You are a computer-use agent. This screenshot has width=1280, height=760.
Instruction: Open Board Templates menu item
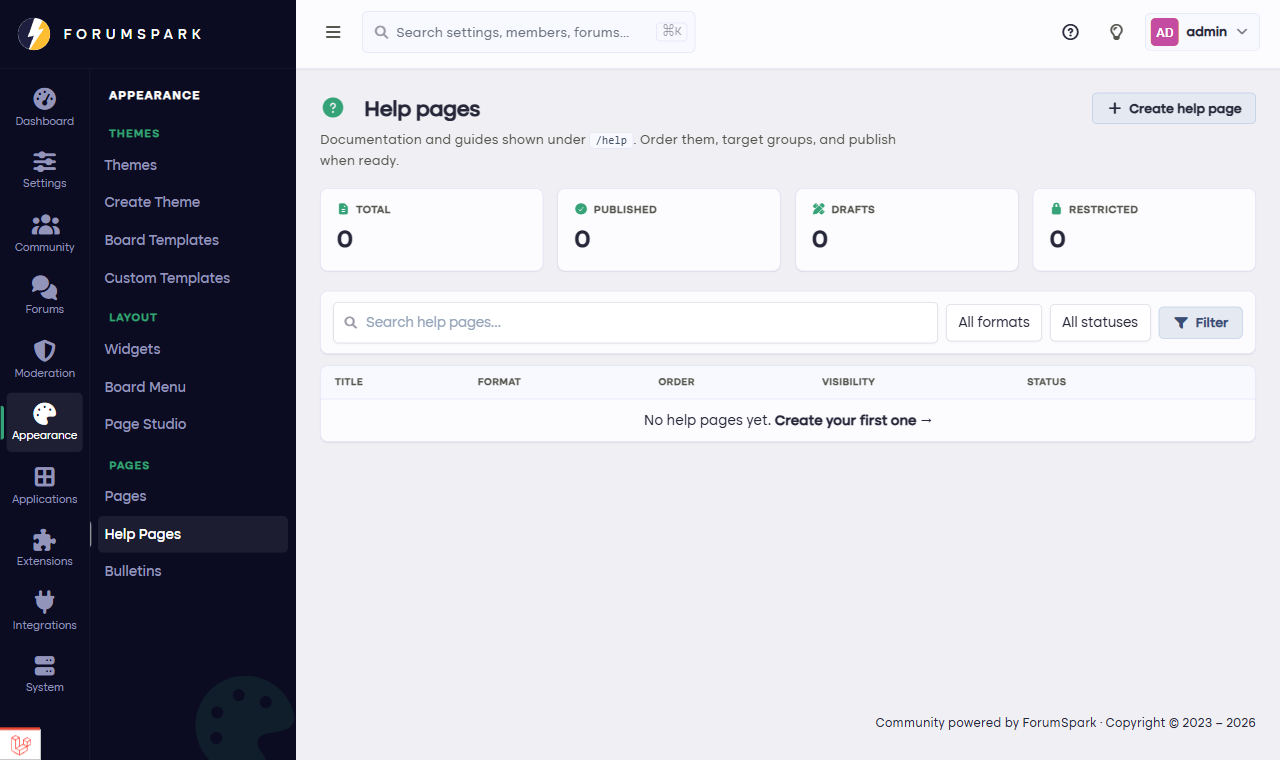click(x=162, y=240)
